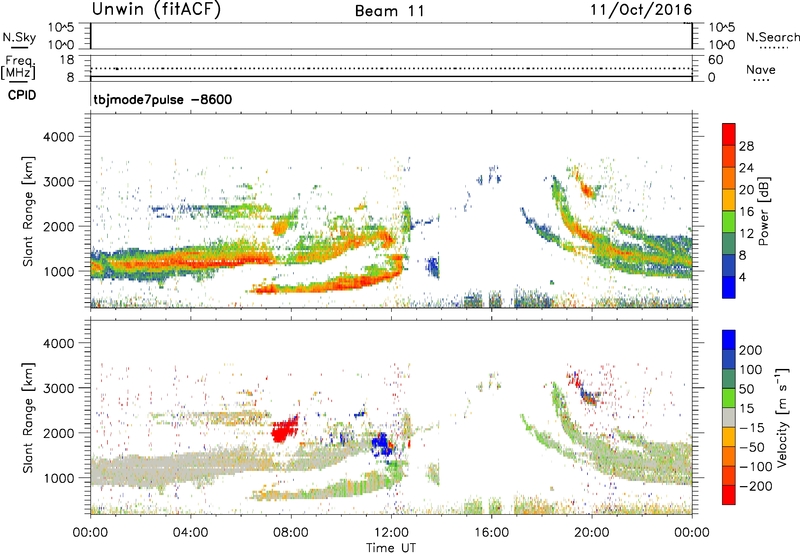Click the '12:00' time tick label
This screenshot has width=800, height=554.
pyautogui.click(x=391, y=533)
